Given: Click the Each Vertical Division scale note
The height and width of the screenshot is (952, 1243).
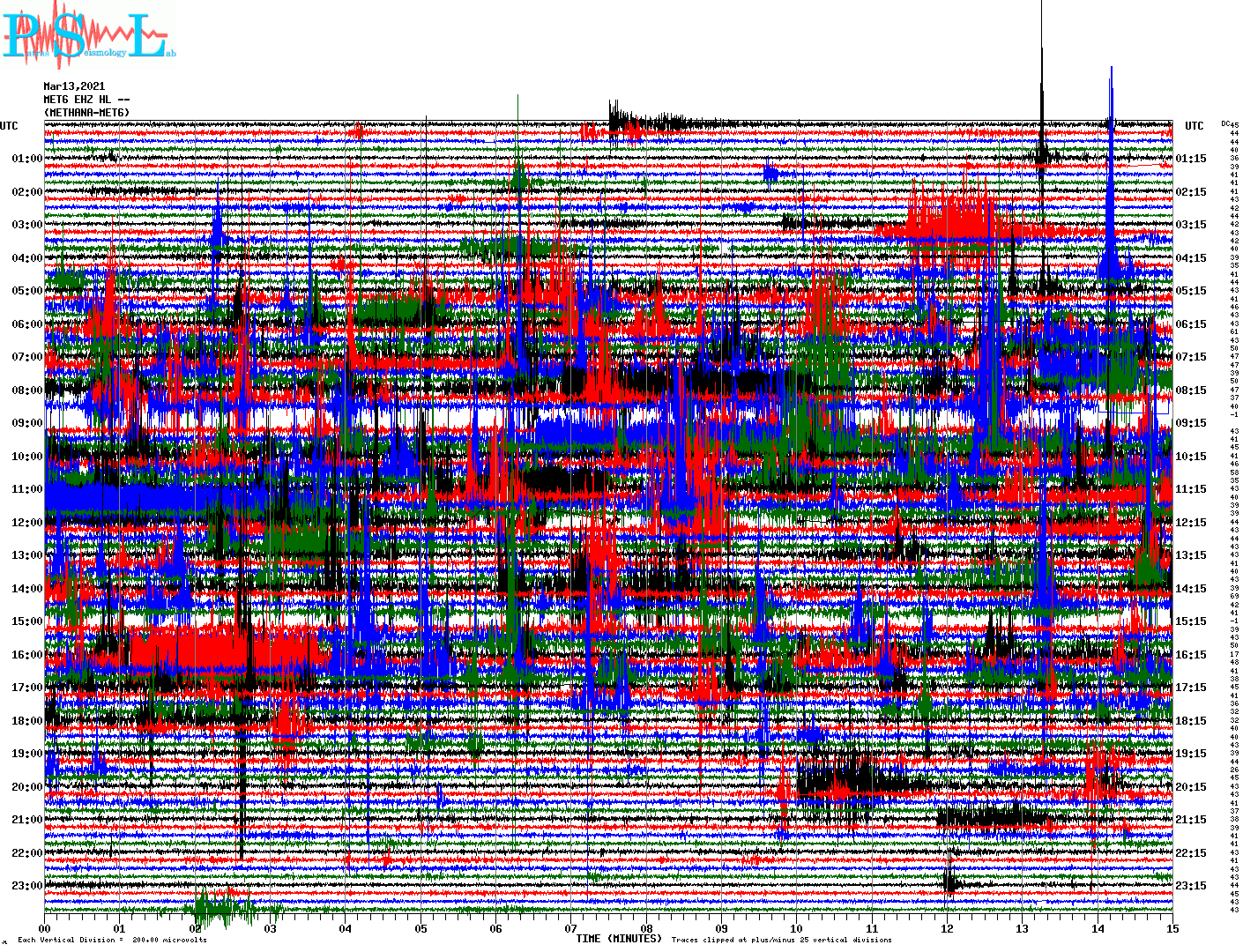Looking at the screenshot, I should [112, 940].
